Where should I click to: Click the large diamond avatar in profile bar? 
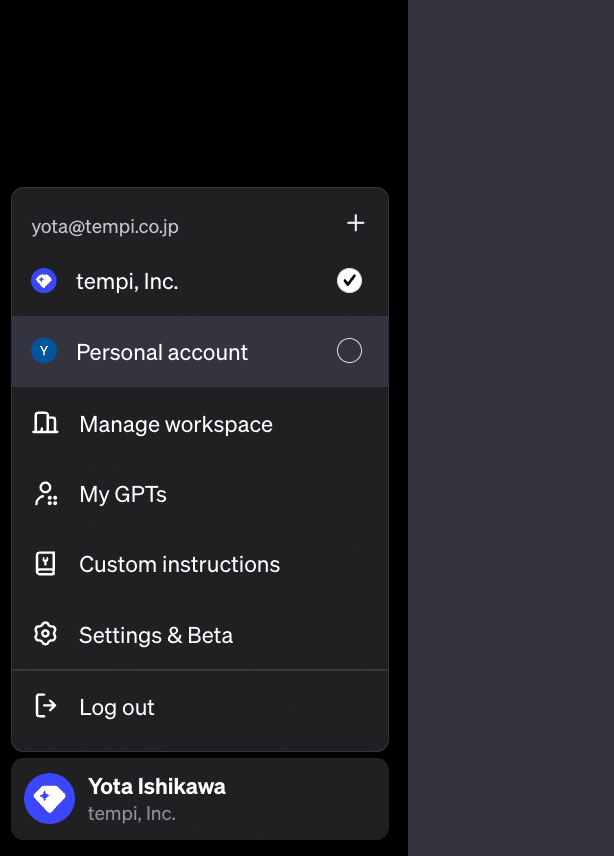(49, 798)
